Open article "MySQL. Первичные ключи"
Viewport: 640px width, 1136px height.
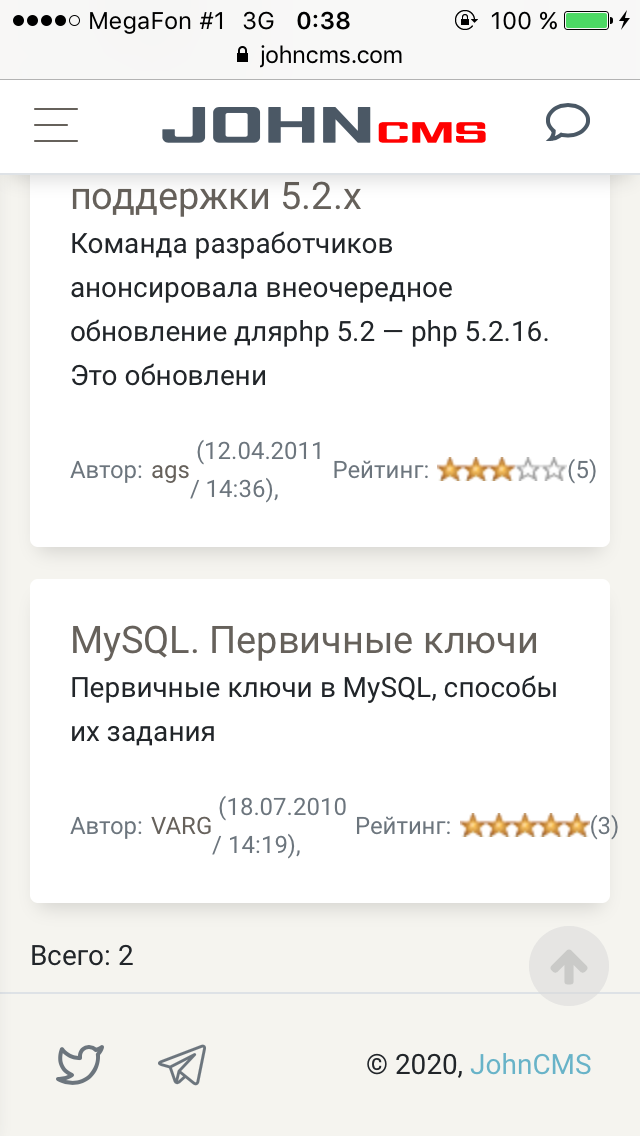coord(304,641)
